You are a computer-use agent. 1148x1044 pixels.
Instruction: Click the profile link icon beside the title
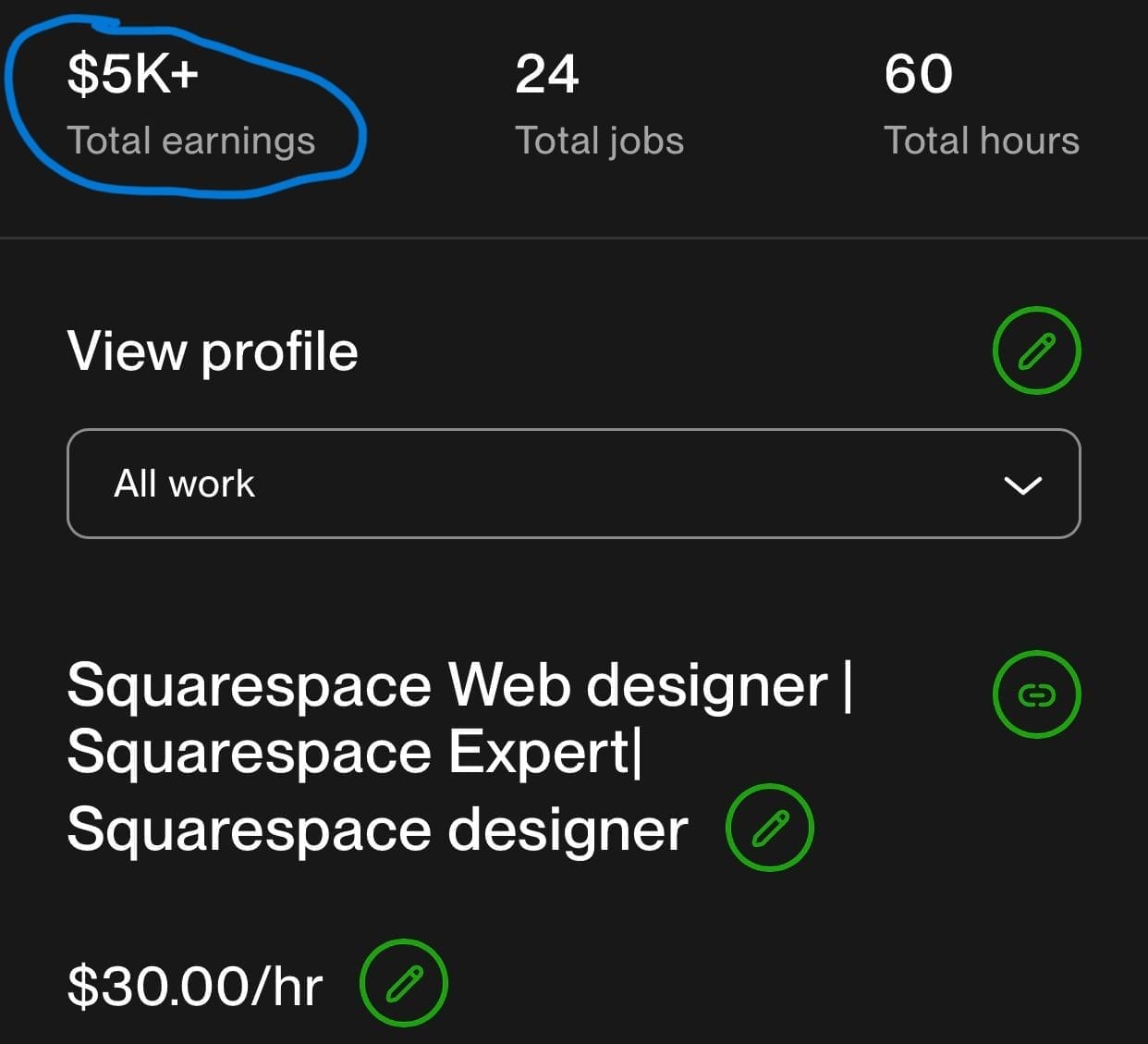pyautogui.click(x=1036, y=694)
